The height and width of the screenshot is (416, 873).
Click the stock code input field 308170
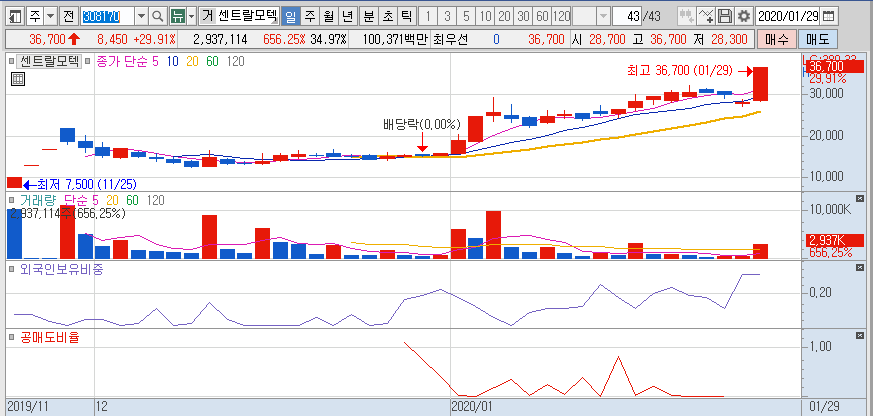click(107, 17)
